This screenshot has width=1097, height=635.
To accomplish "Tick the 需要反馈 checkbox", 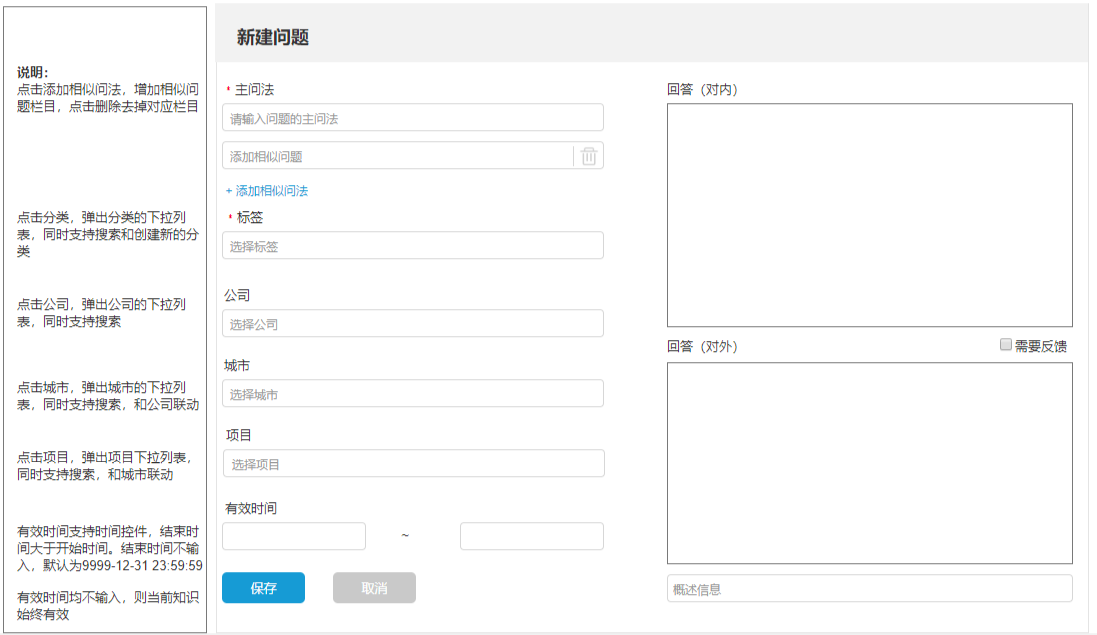I will [1006, 345].
